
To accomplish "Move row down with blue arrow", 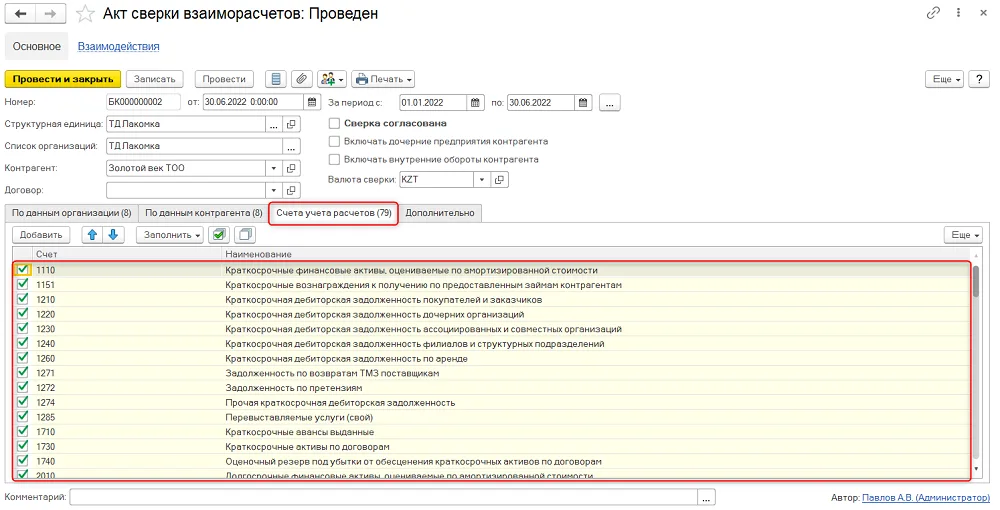I will pyautogui.click(x=114, y=235).
